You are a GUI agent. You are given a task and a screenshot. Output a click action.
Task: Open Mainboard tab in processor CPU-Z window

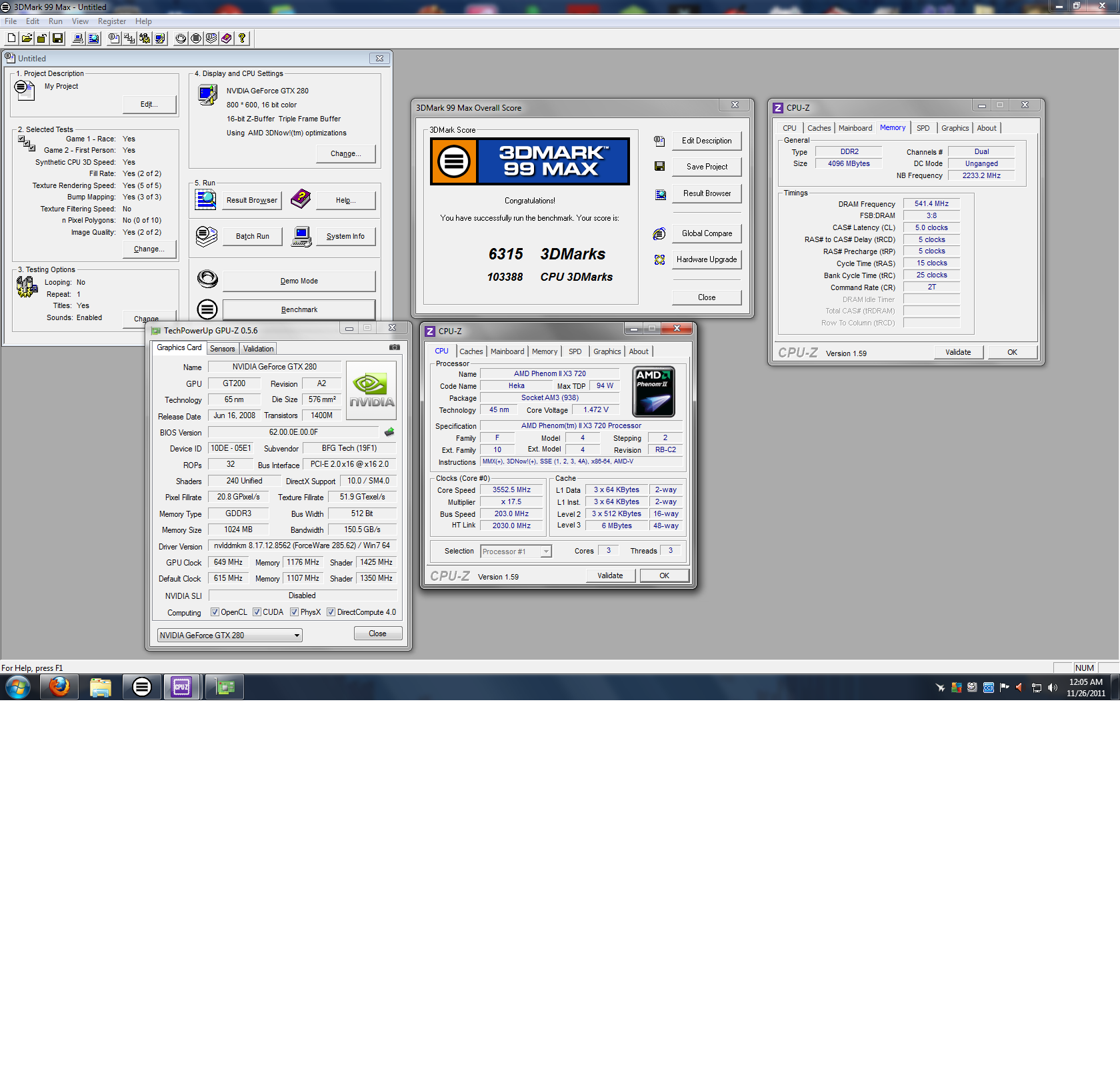click(x=507, y=351)
